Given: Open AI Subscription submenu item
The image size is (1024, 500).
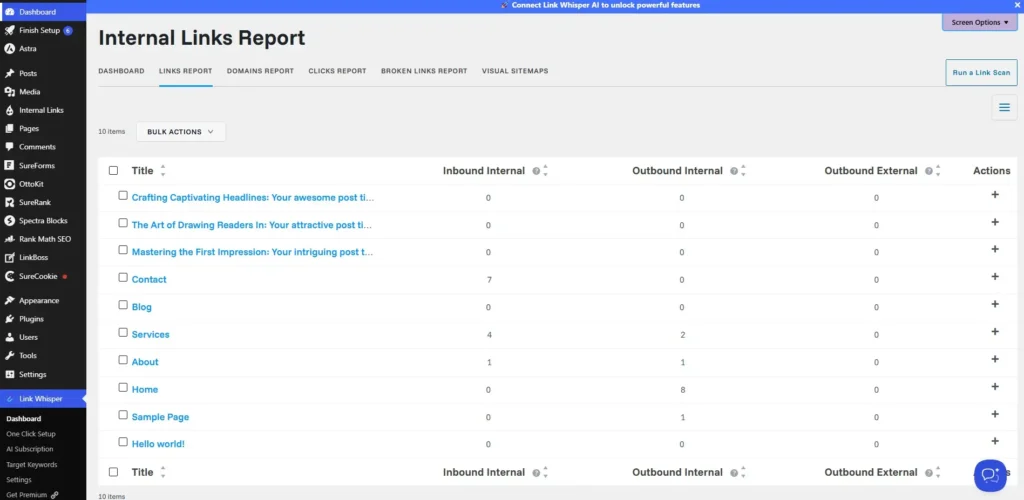Looking at the screenshot, I should [29, 449].
